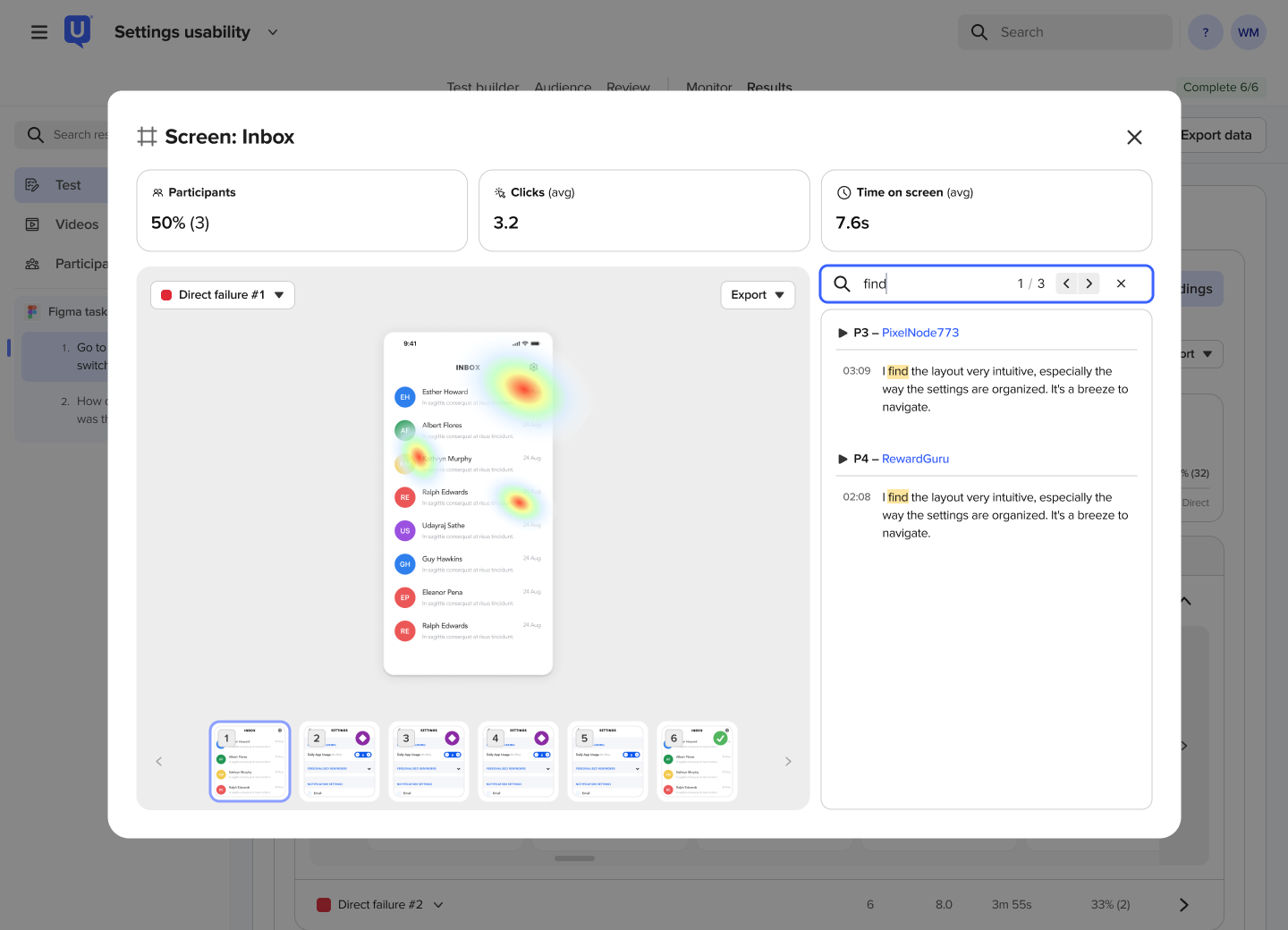Open the hamburger menu icon
1288x930 pixels.
pyautogui.click(x=39, y=32)
